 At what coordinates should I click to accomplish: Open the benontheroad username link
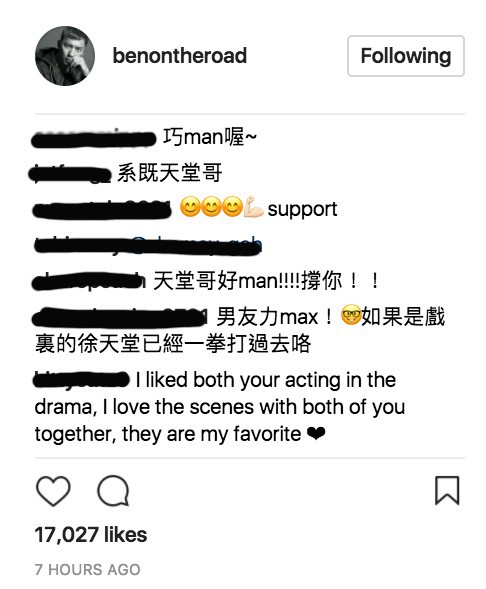180,56
